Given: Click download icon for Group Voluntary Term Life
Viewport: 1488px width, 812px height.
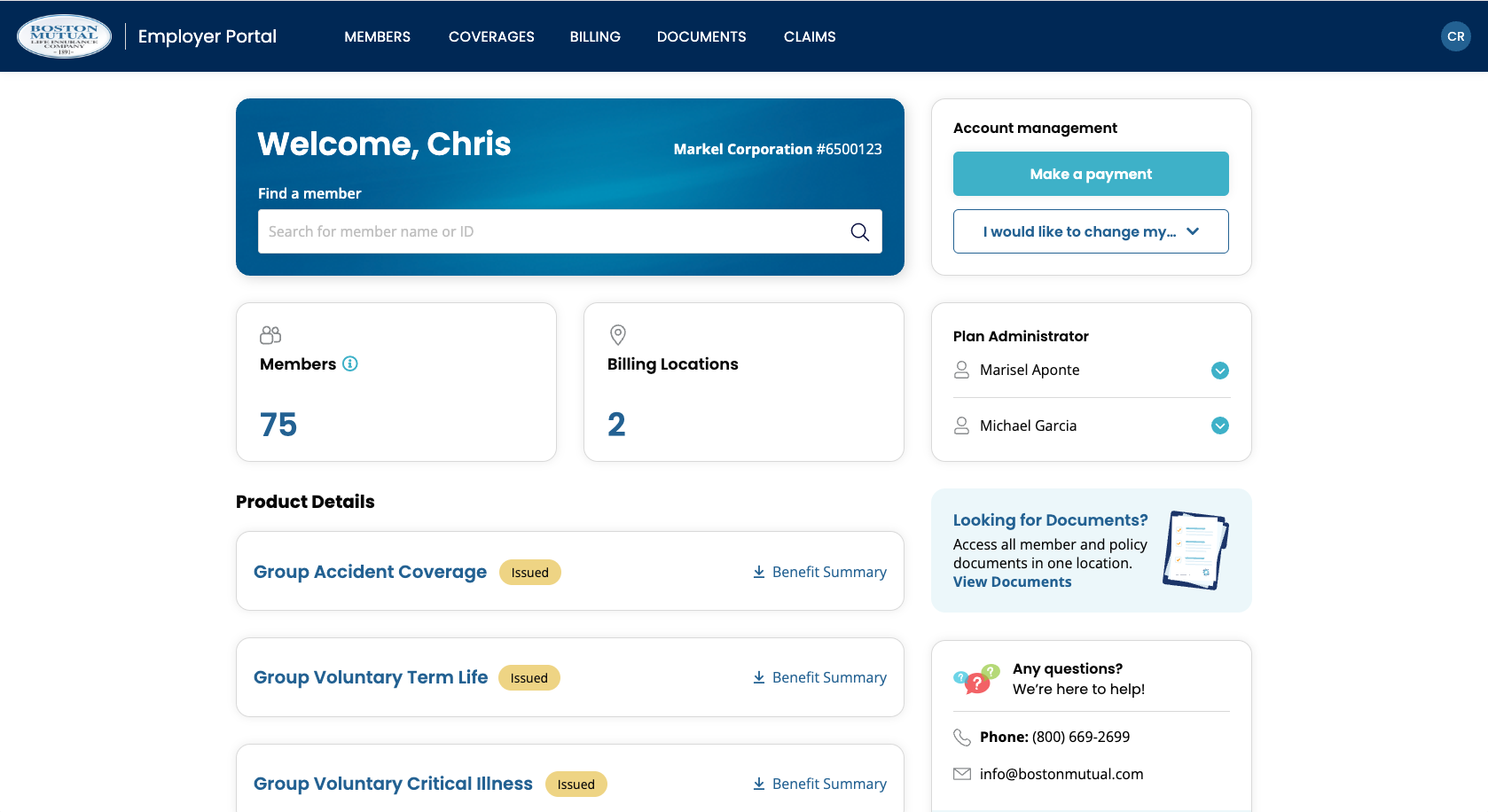Looking at the screenshot, I should [759, 677].
